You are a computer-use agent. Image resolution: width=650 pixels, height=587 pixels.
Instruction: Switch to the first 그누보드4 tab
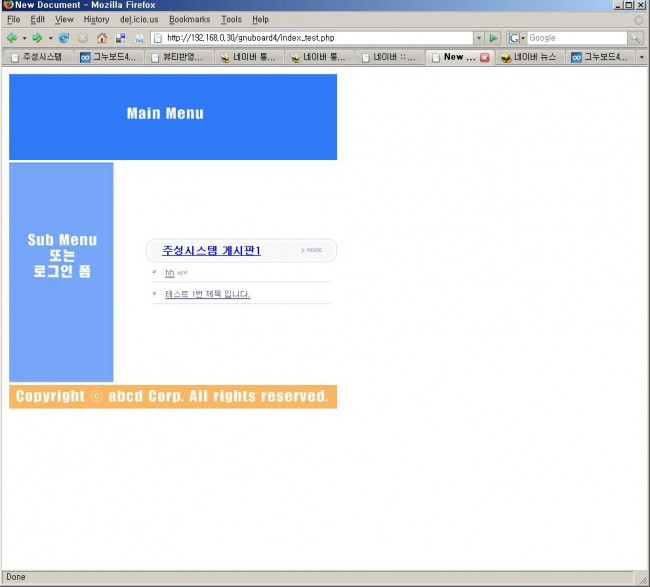[x=109, y=57]
